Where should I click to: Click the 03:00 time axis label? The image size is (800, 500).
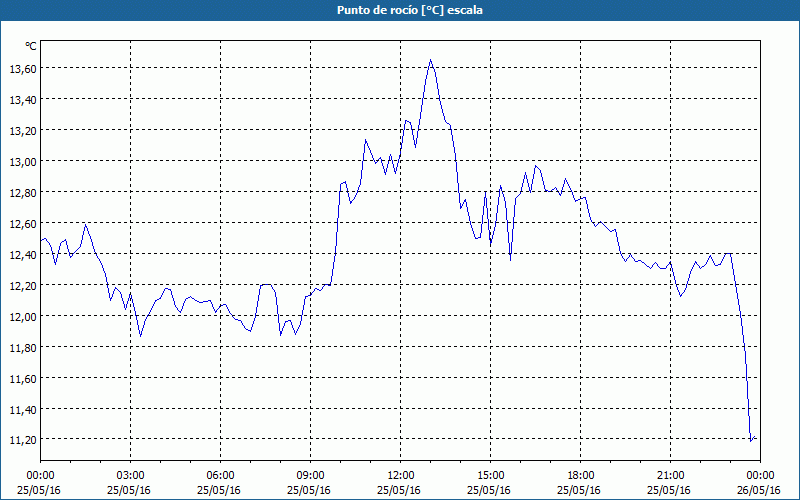point(130,476)
